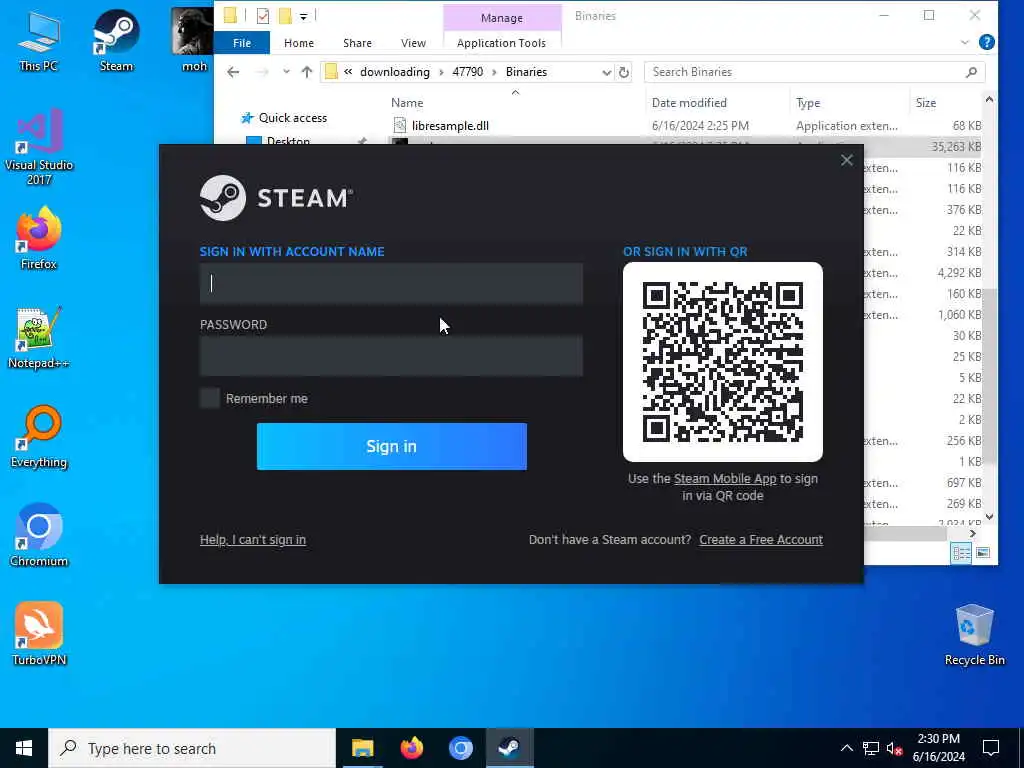Viewport: 1024px width, 768px height.
Task: Sort by the Size column header
Action: tap(925, 103)
